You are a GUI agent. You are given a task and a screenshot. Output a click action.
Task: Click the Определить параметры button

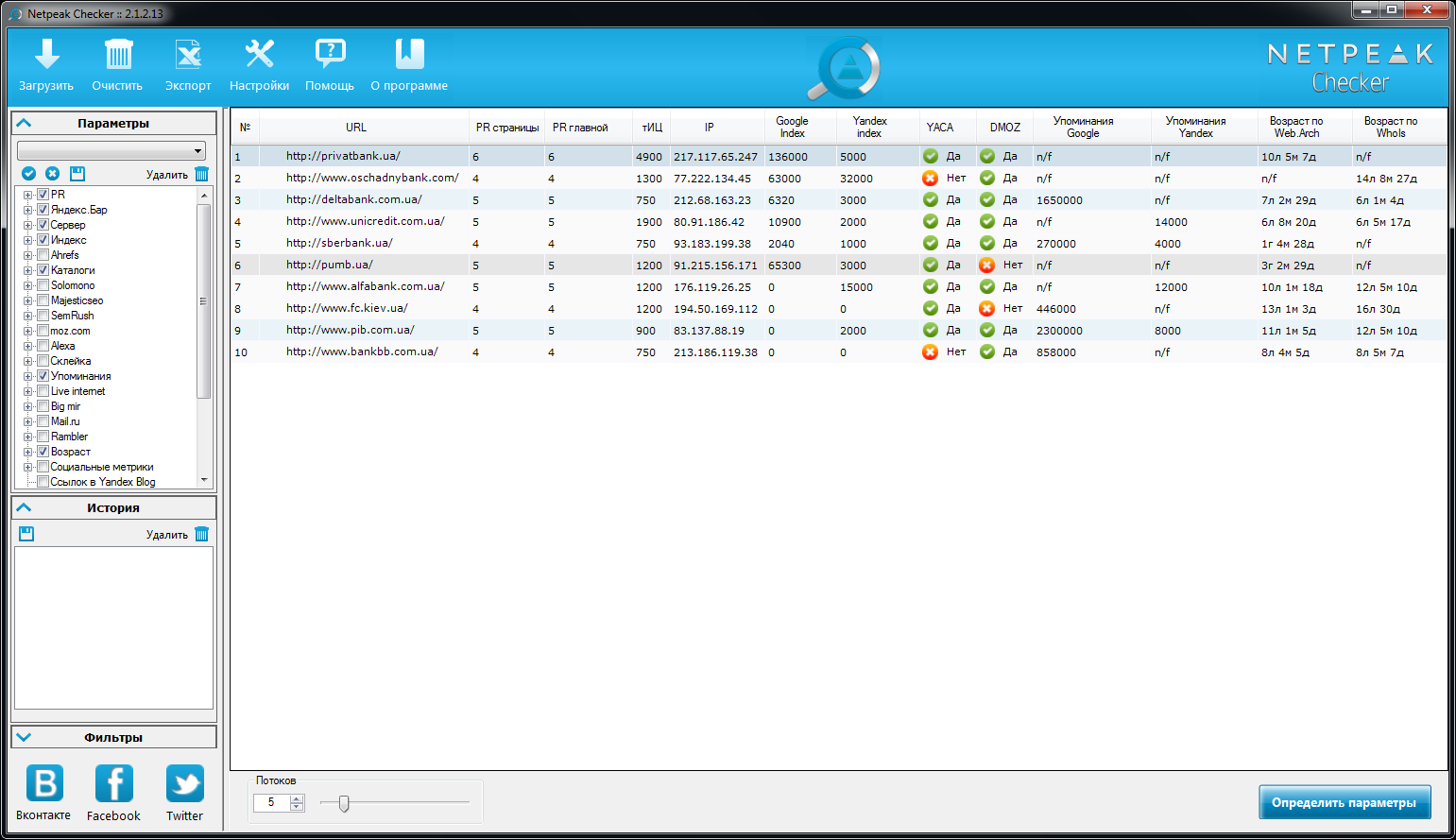pyautogui.click(x=1344, y=801)
